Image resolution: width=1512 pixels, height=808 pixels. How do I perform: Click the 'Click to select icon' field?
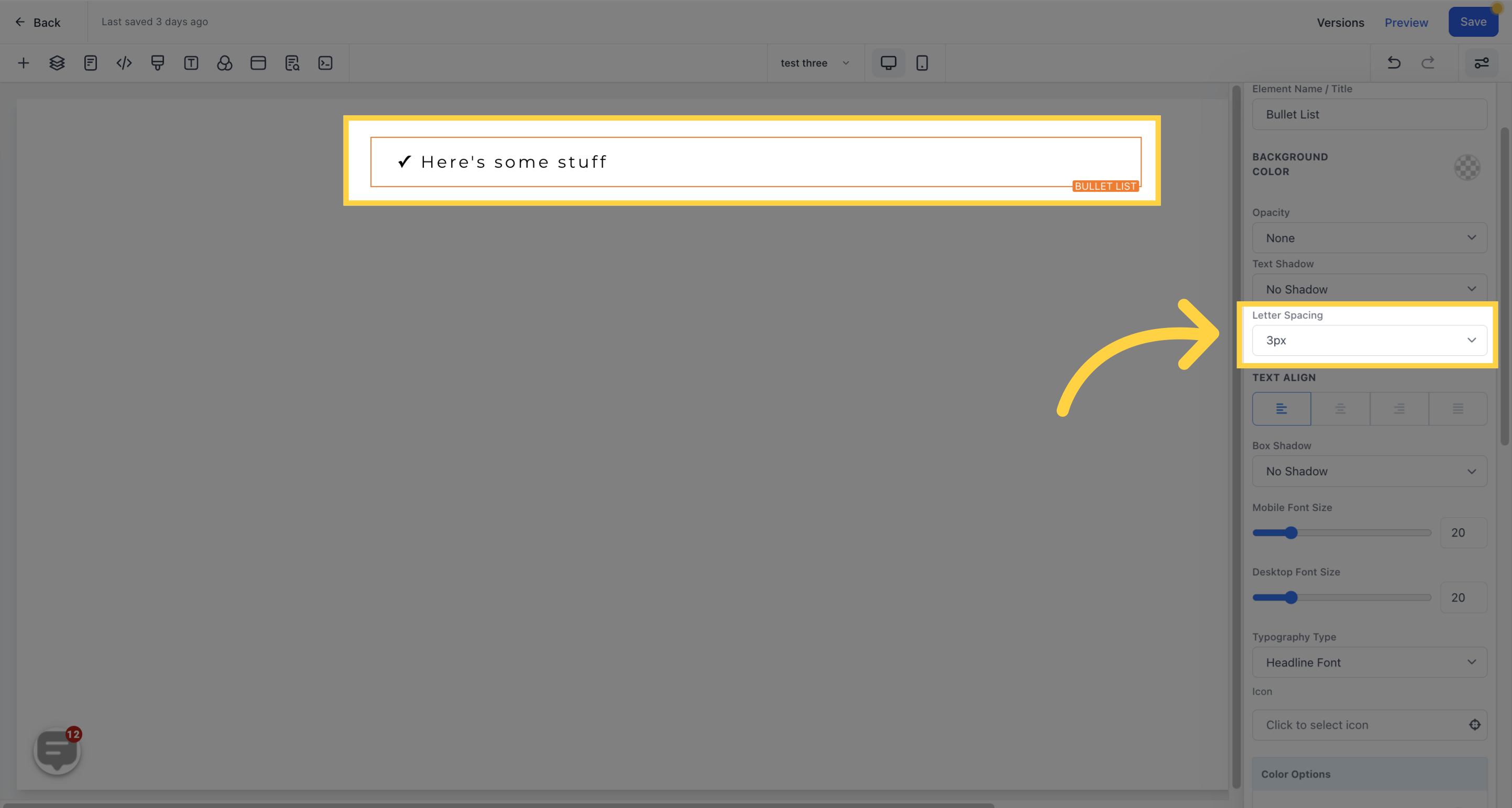pos(1369,725)
